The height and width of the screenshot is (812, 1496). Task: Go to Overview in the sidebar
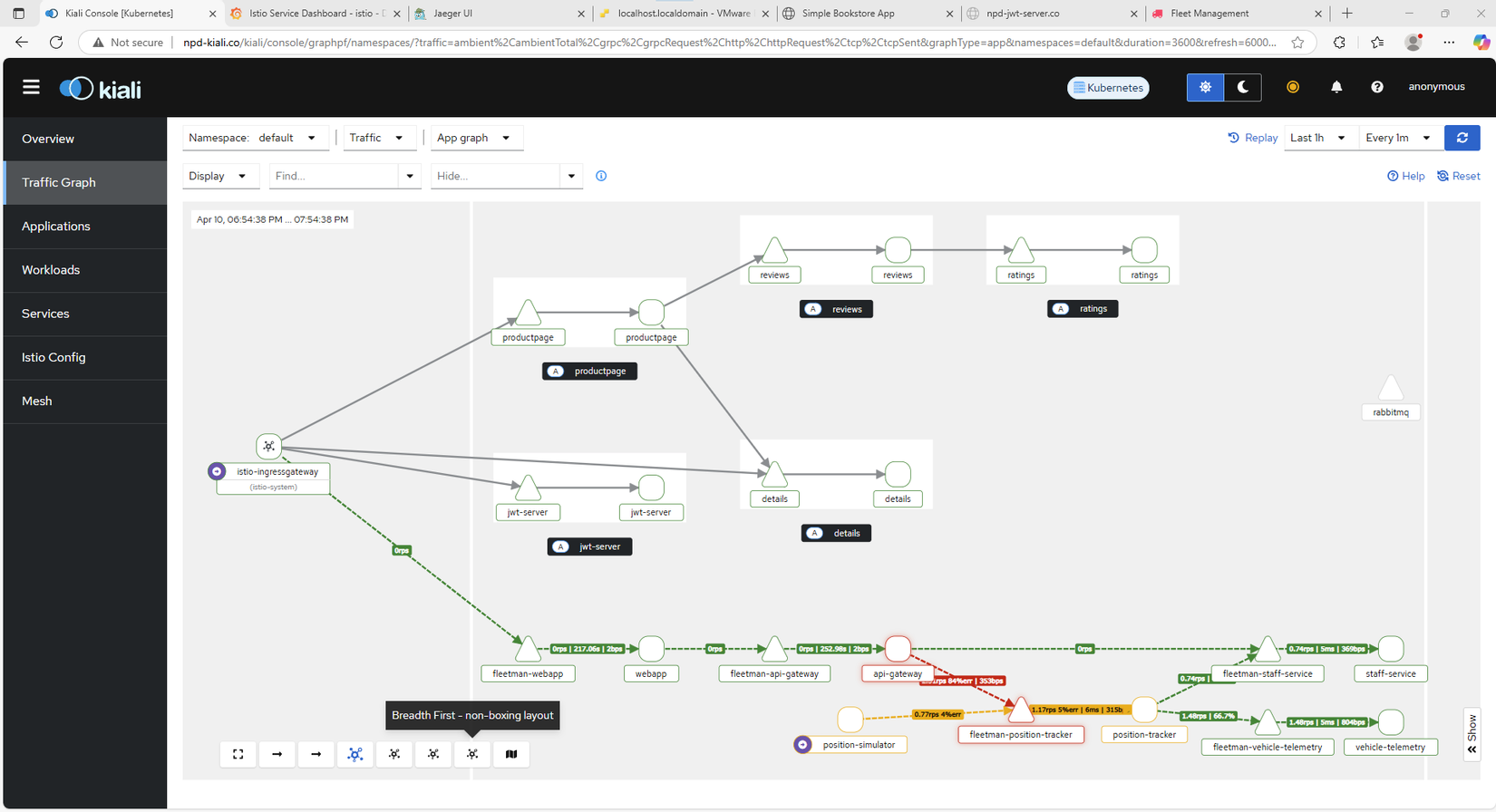point(85,139)
